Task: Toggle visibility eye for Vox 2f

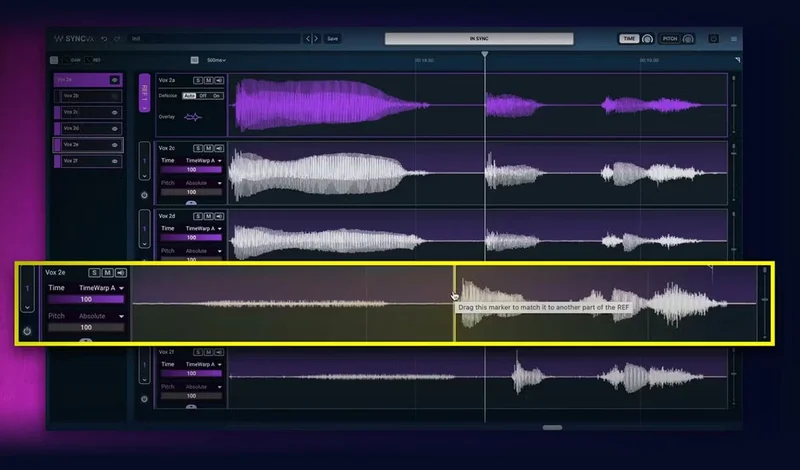Action: (115, 162)
